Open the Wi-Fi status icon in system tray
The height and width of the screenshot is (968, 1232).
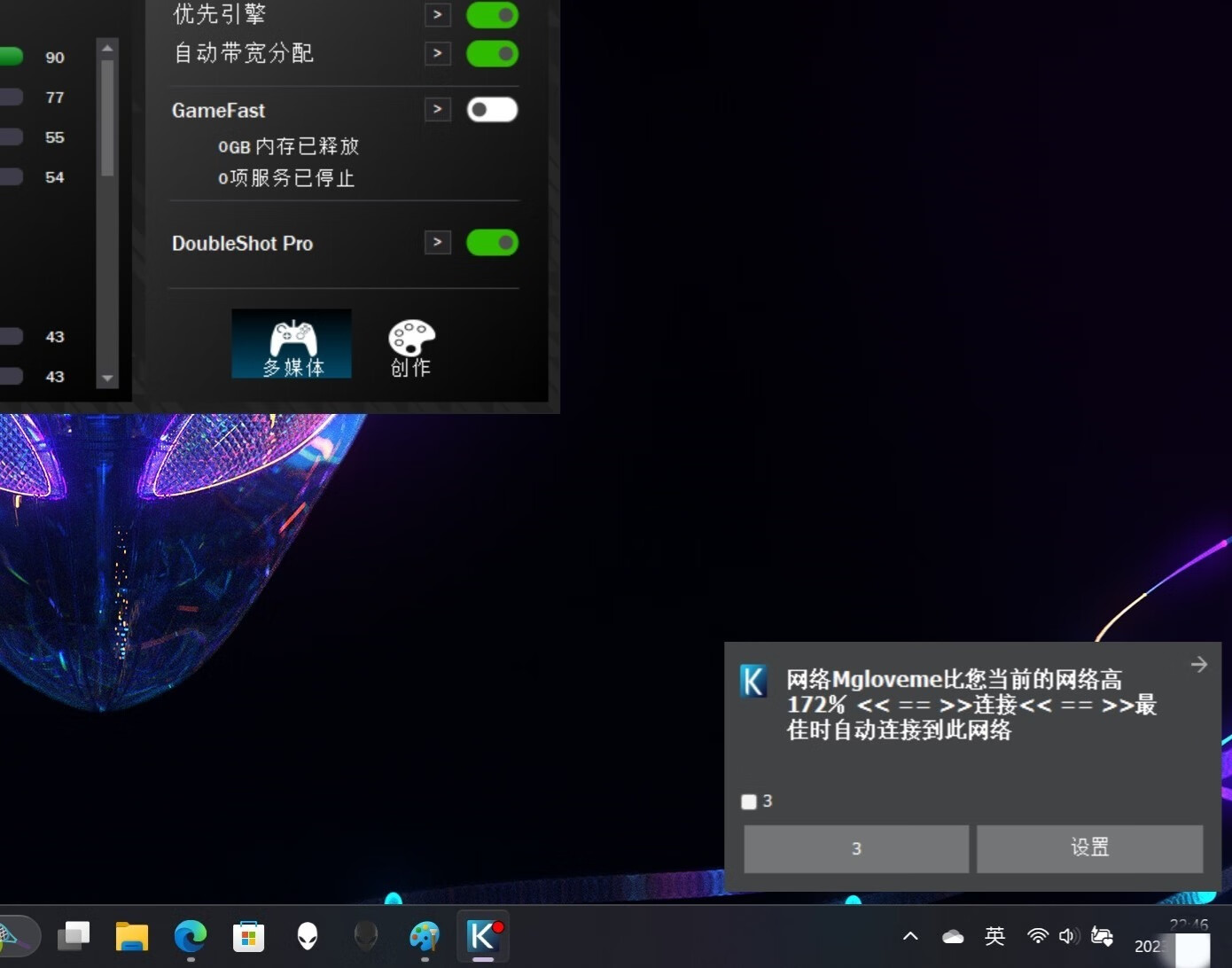coord(1037,936)
